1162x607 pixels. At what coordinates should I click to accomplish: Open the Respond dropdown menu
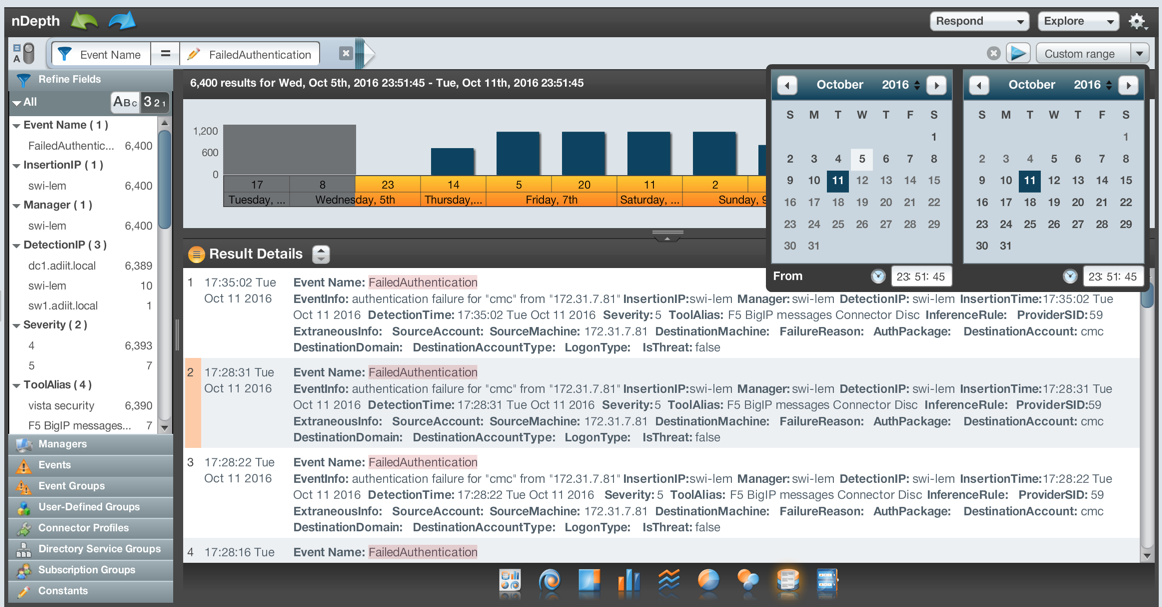[979, 21]
